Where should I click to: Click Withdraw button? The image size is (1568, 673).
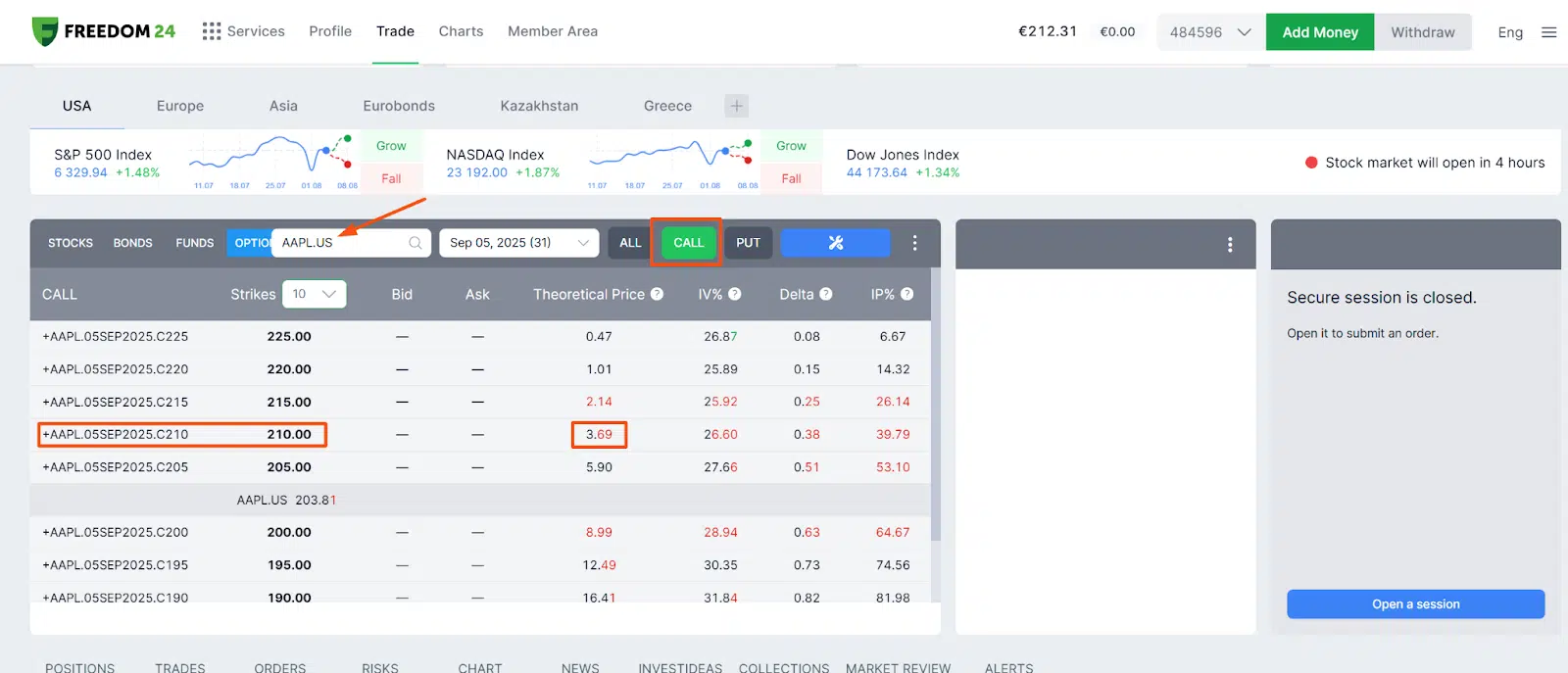coord(1423,32)
